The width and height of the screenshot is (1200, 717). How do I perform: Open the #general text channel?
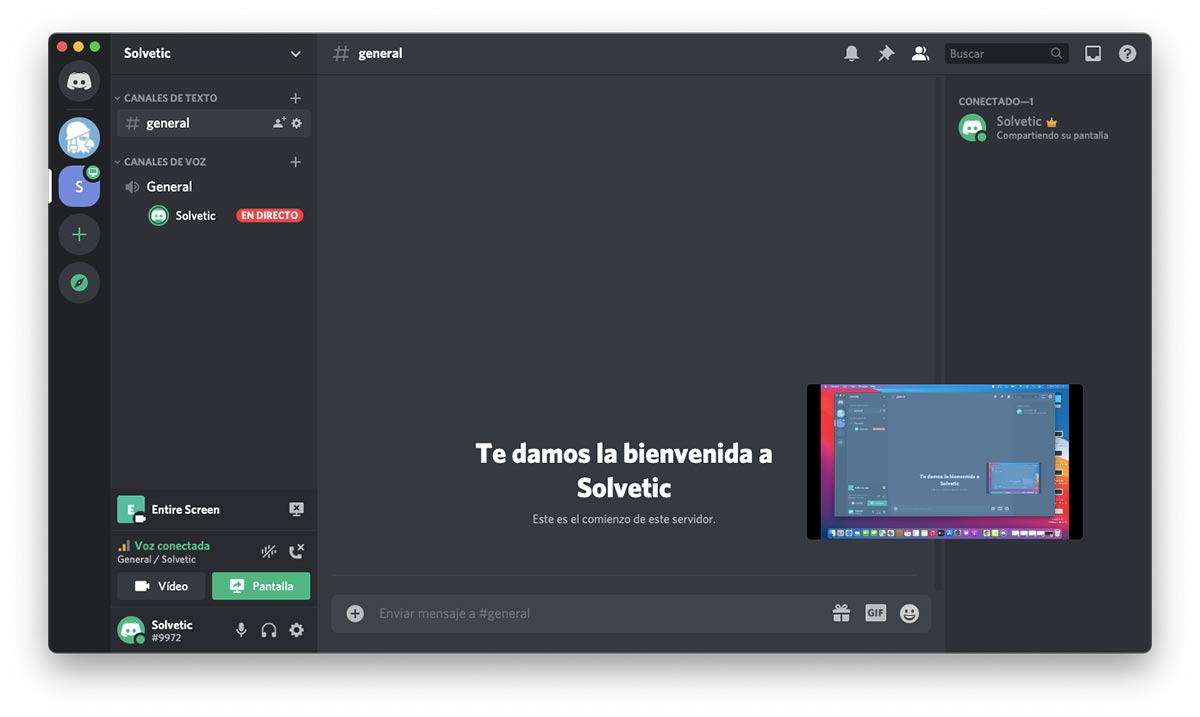pyautogui.click(x=213, y=123)
